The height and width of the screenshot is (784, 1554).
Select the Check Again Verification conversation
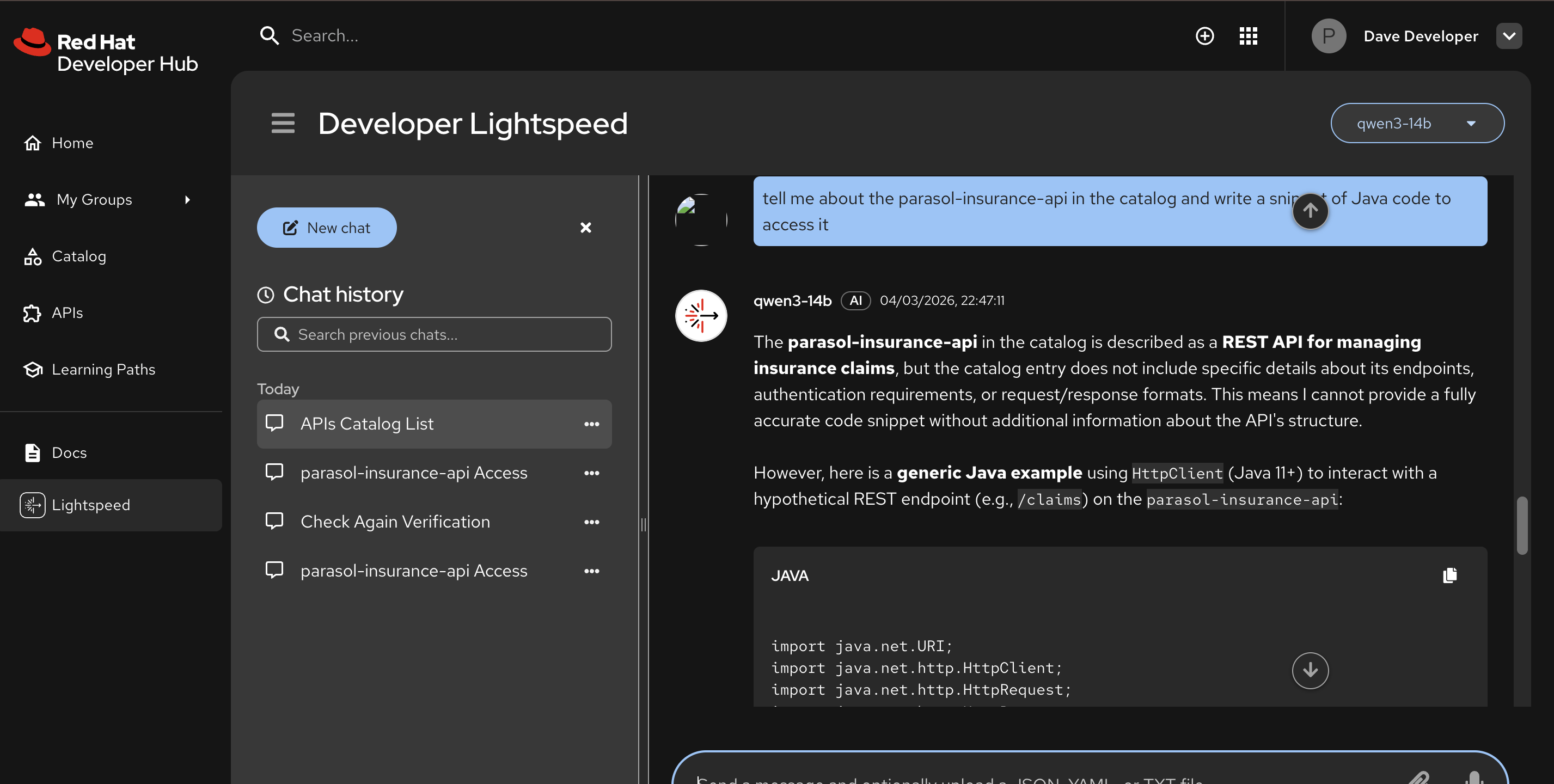pyautogui.click(x=395, y=522)
